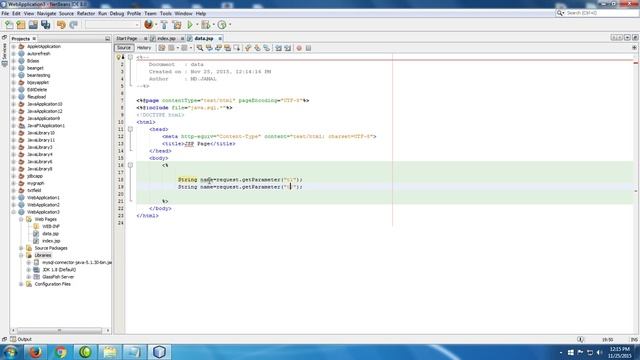Click the Firefox browser selector icon
This screenshot has width=640, height=360.
point(149,25)
